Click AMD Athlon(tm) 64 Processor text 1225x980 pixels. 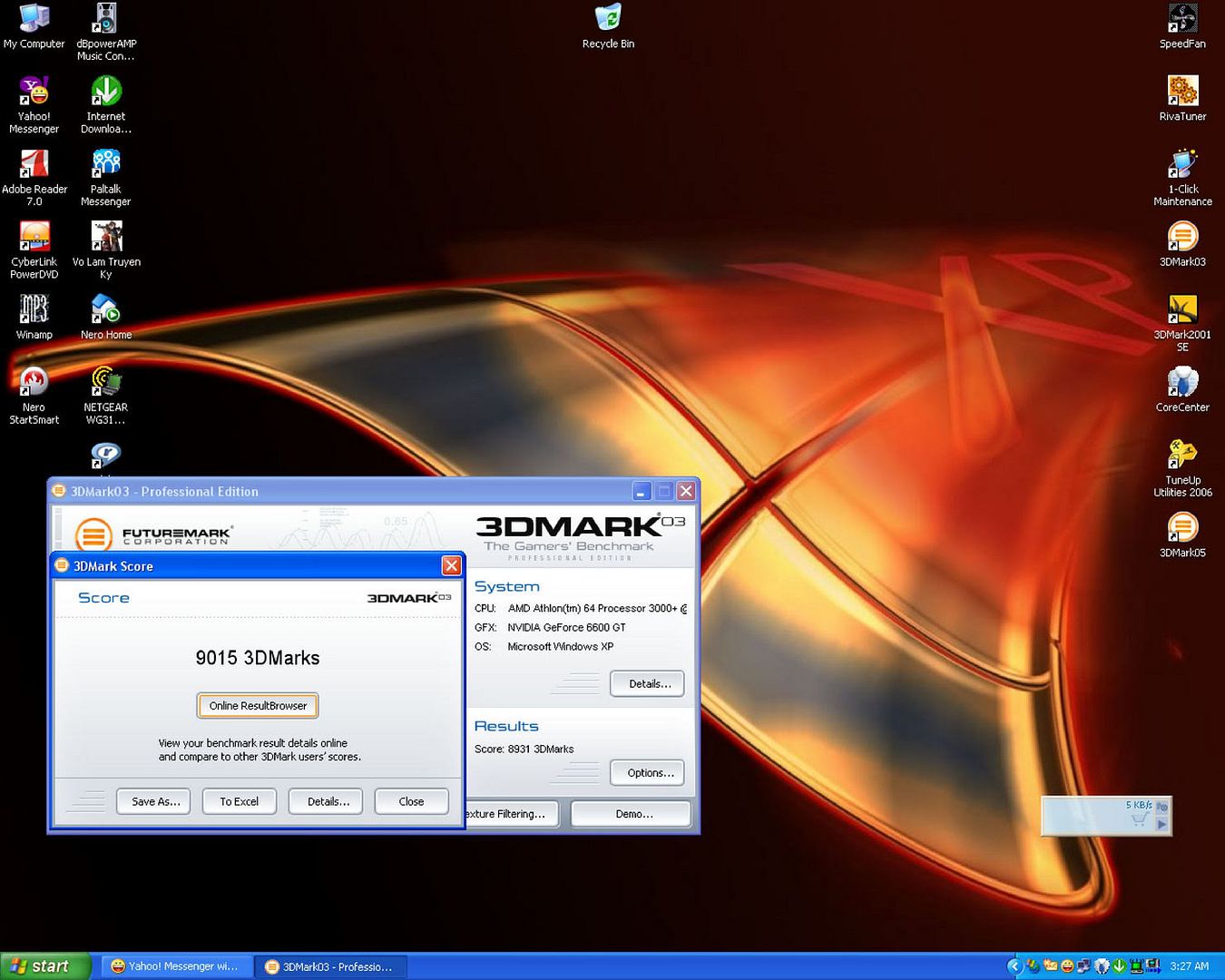pyautogui.click(x=597, y=608)
